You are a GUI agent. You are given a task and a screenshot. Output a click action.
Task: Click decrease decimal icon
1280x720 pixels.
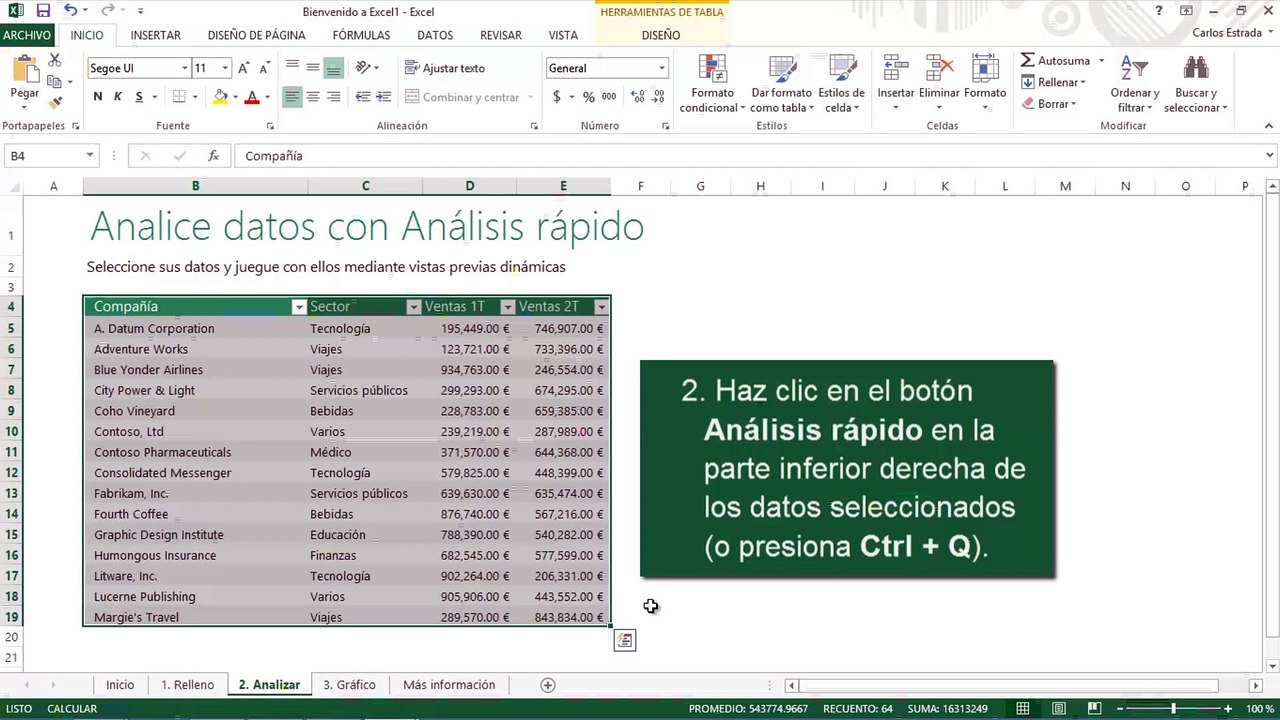click(658, 97)
